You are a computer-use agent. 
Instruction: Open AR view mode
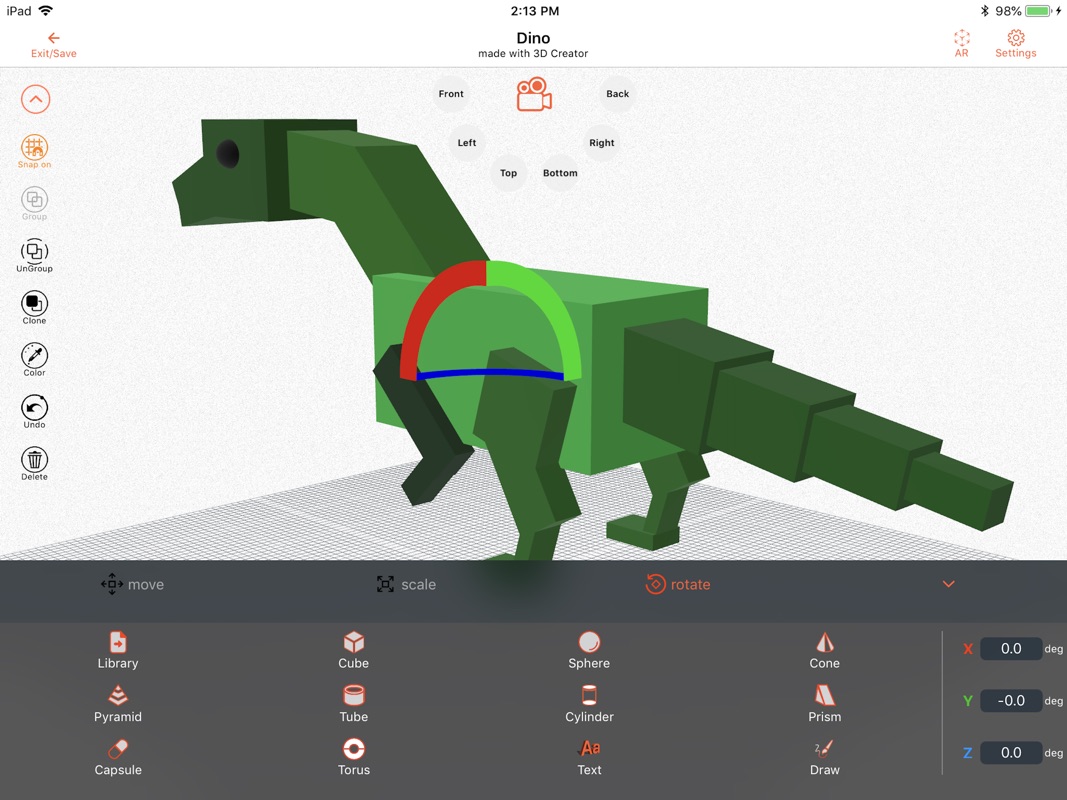962,44
